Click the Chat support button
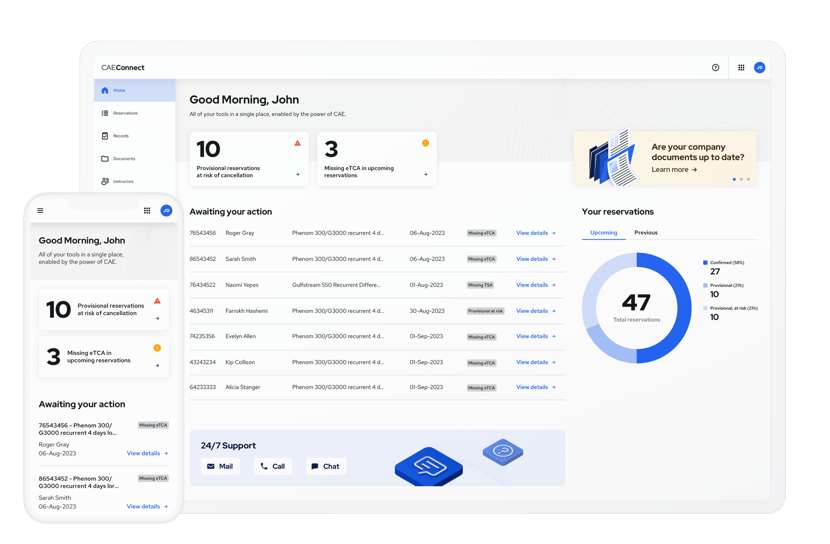 point(326,466)
